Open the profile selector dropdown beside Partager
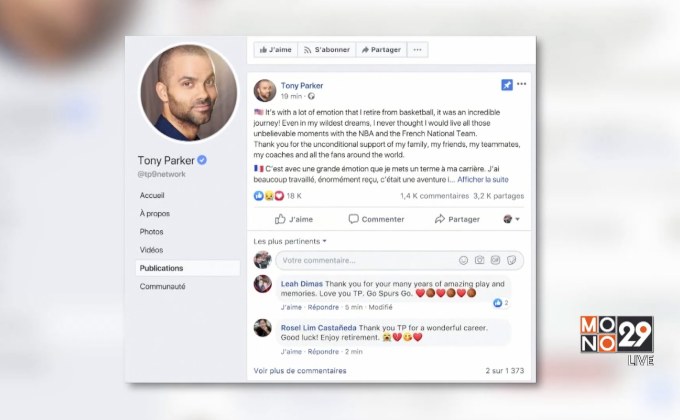680x420 pixels. [511, 219]
